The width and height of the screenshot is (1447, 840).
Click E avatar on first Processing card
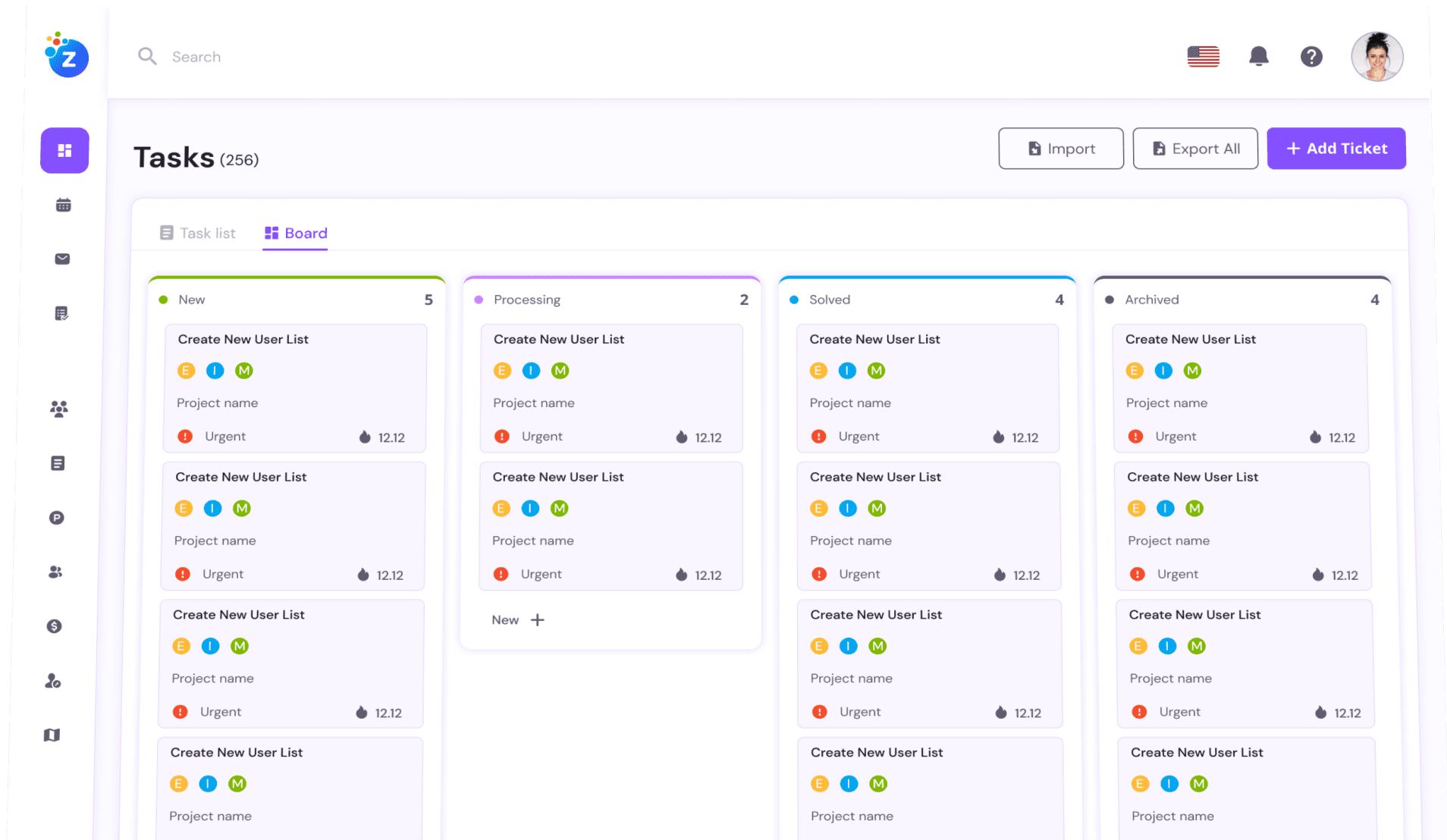click(x=502, y=371)
